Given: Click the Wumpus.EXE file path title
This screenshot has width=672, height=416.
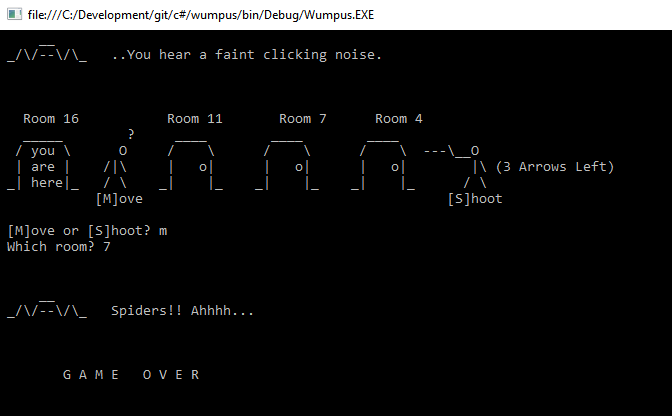Looking at the screenshot, I should point(201,15).
